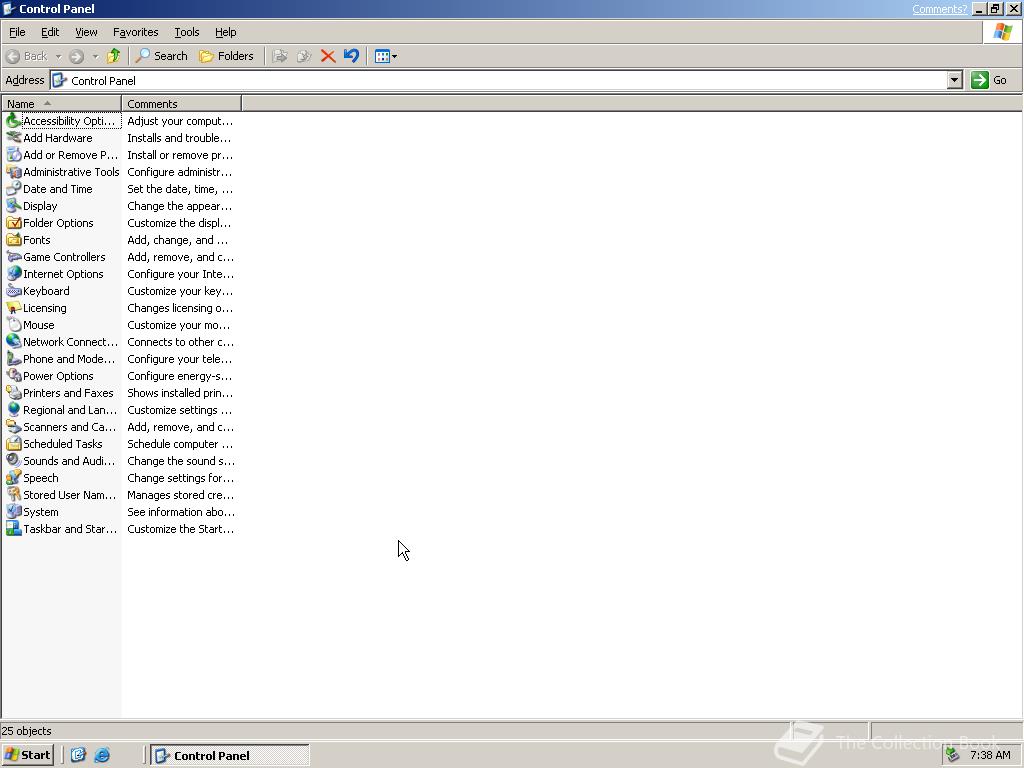The width and height of the screenshot is (1024, 768).
Task: Select Taskbar and Start Menu icon
Action: pyautogui.click(x=13, y=528)
